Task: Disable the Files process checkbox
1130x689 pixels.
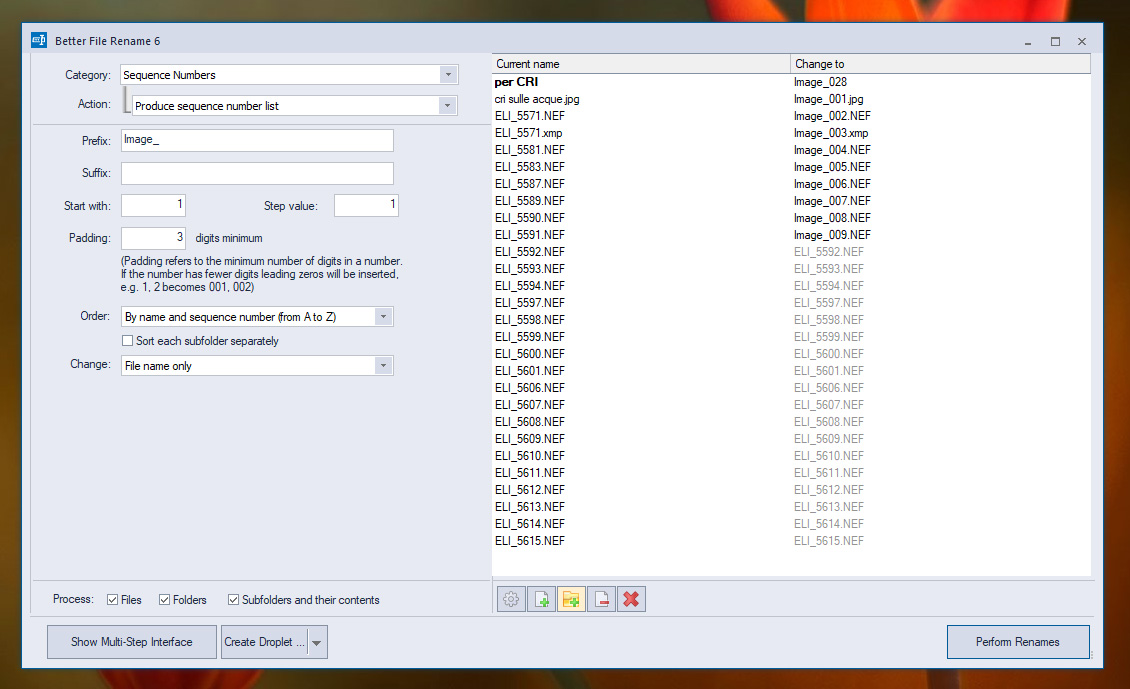Action: point(113,600)
